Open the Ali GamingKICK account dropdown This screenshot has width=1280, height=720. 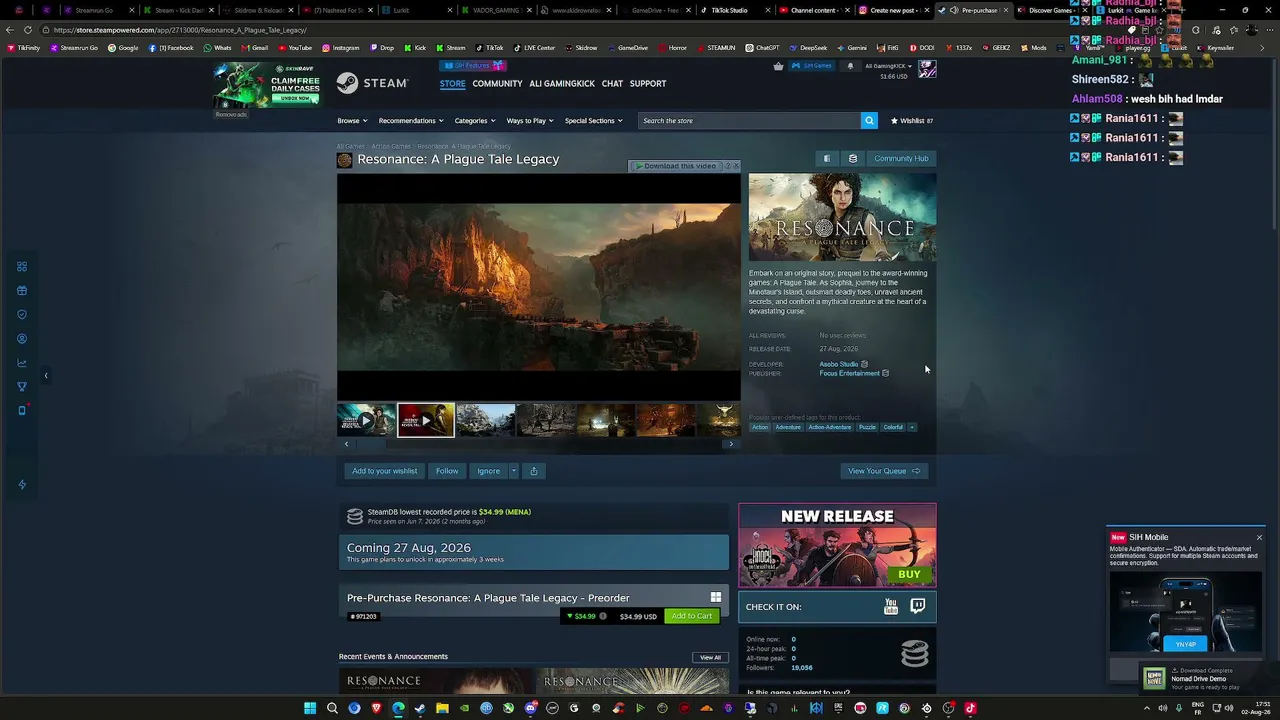click(888, 66)
